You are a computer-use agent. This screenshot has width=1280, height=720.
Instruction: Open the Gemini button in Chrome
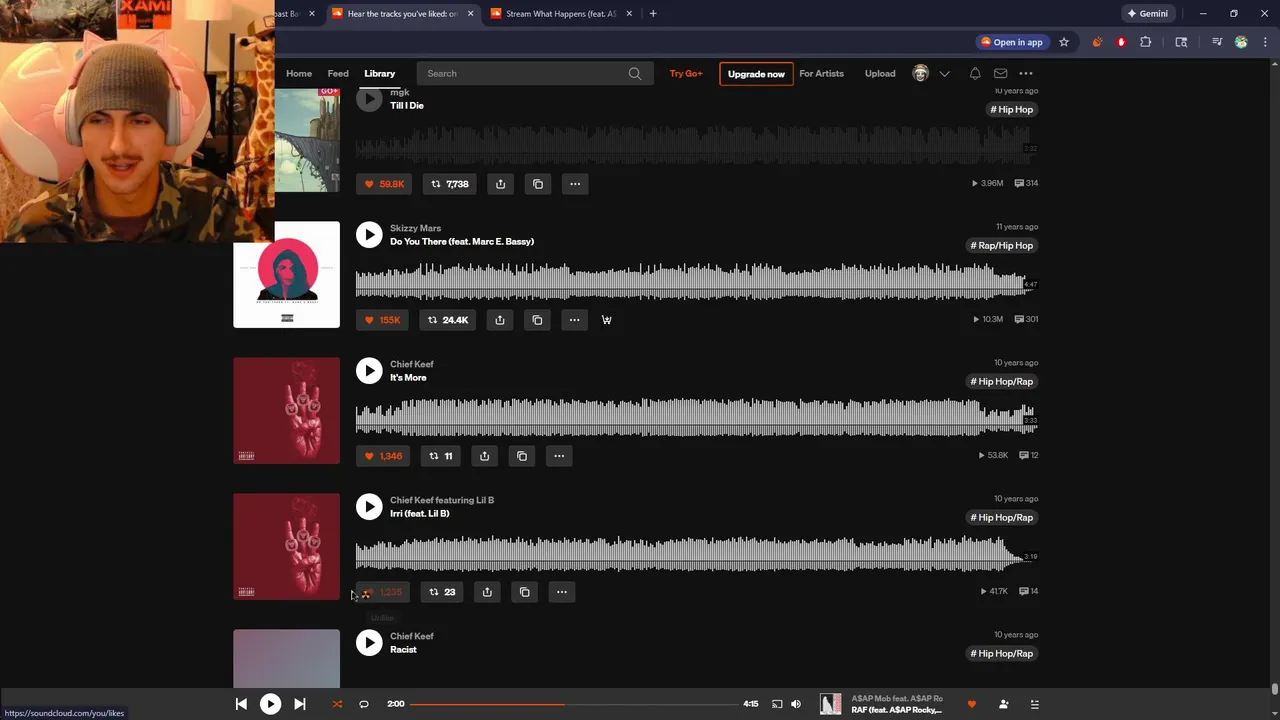[1148, 13]
